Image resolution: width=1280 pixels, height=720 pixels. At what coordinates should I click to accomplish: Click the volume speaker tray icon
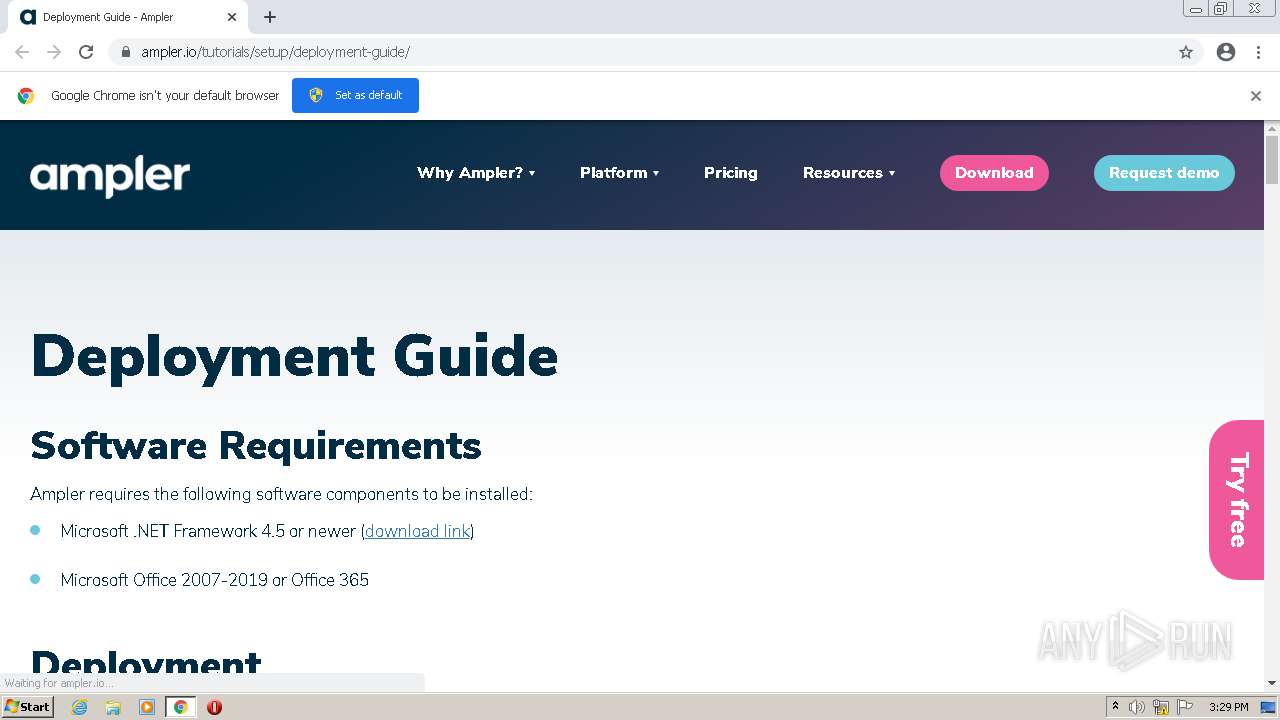coord(1137,707)
